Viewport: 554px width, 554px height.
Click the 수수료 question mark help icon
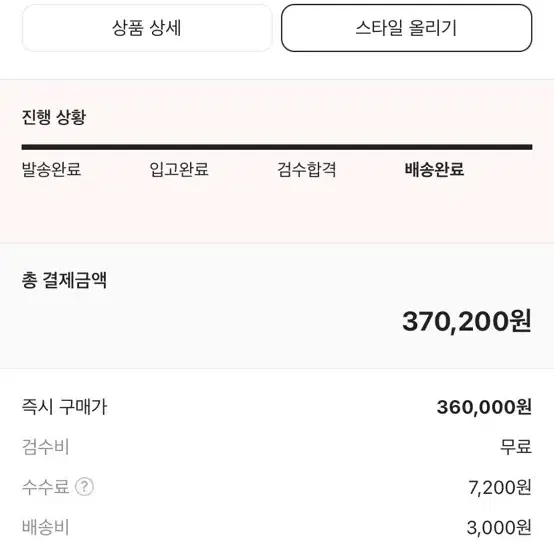(84, 487)
